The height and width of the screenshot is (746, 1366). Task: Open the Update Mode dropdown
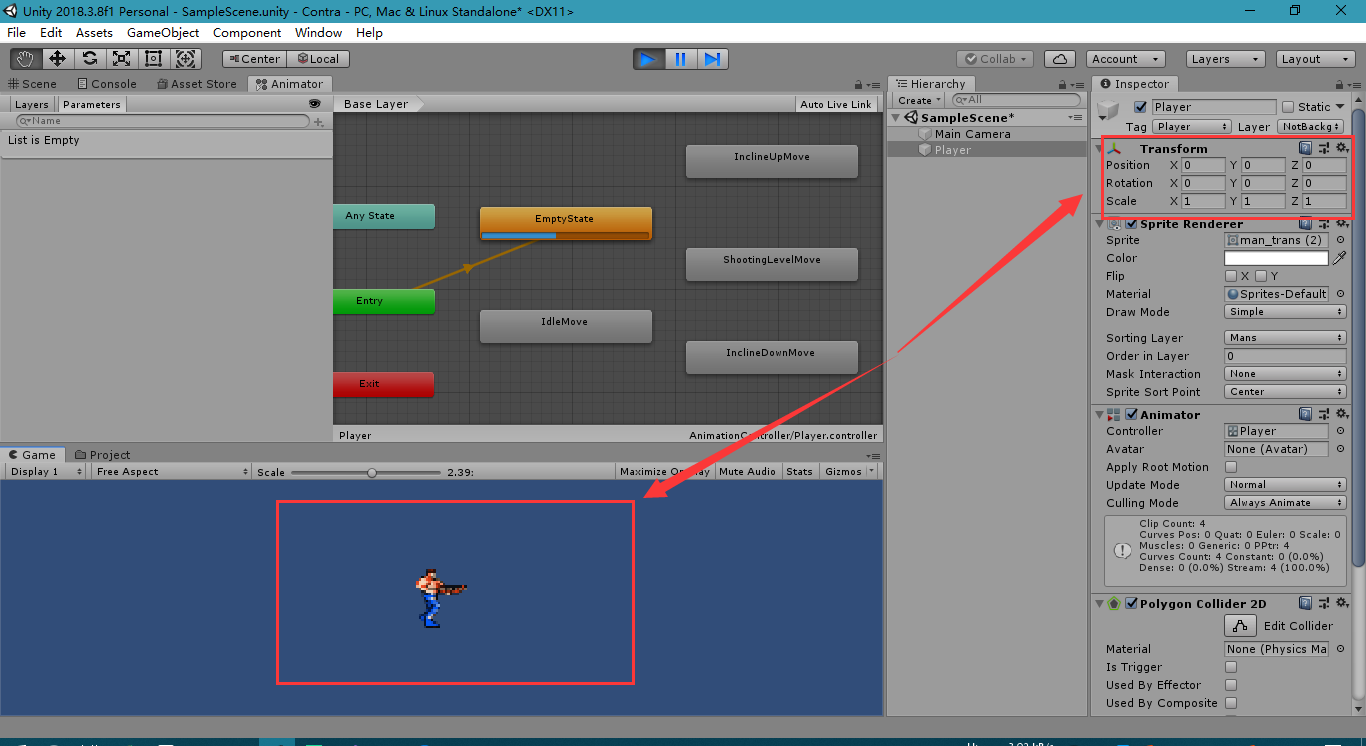point(1285,484)
